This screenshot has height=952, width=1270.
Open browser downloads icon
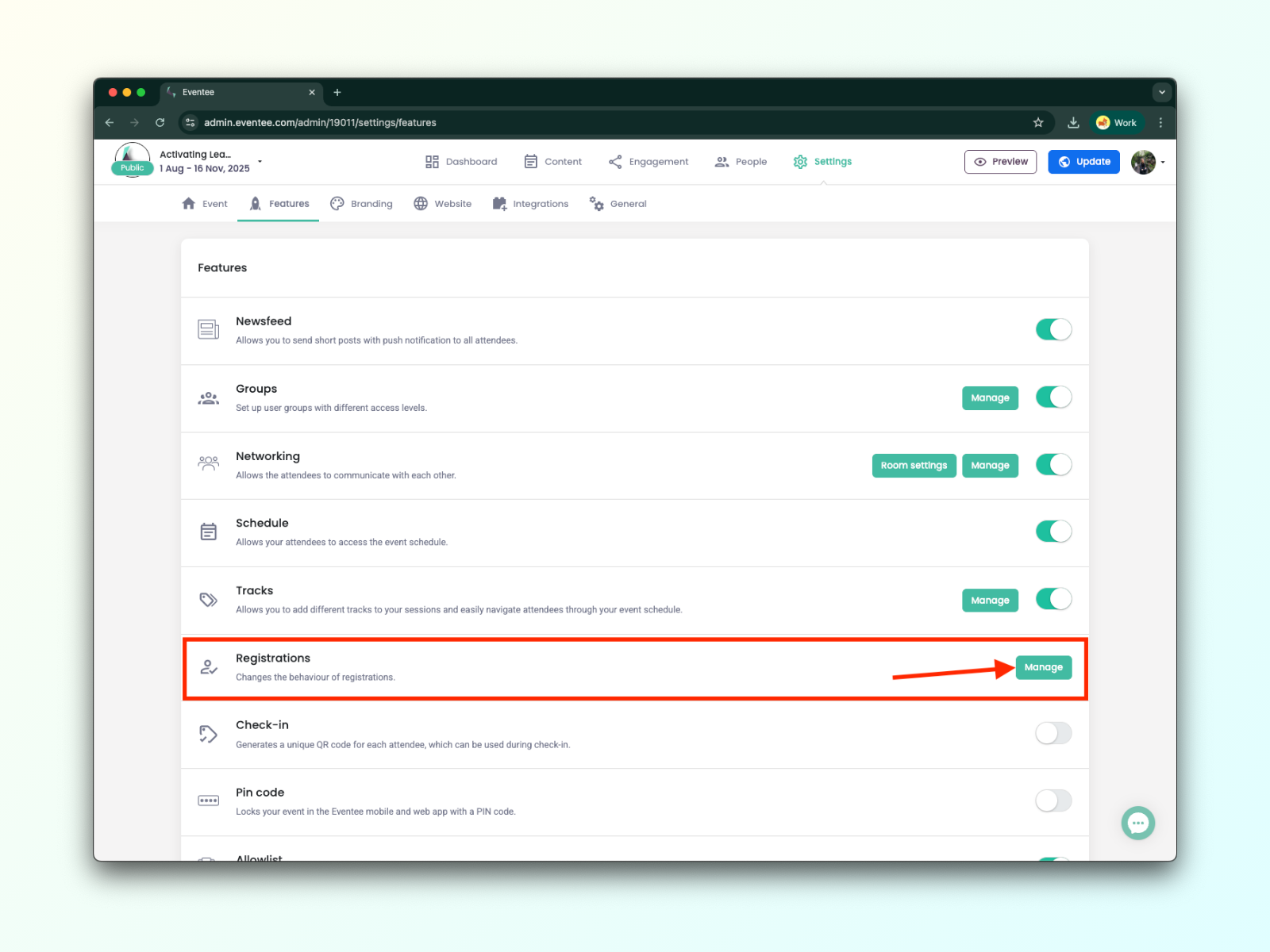coord(1073,122)
